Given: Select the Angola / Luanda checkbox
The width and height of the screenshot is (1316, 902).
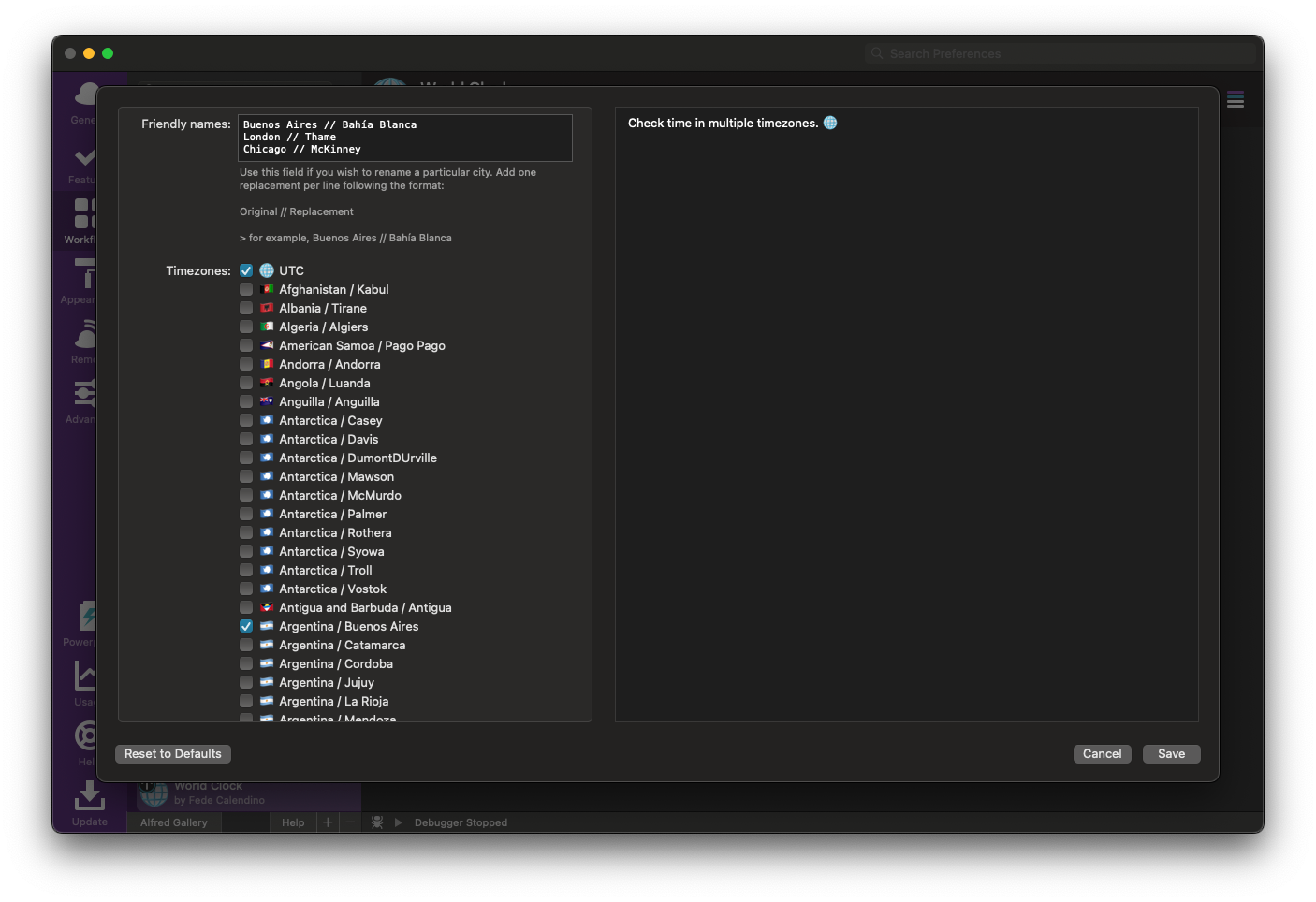Looking at the screenshot, I should 246,383.
